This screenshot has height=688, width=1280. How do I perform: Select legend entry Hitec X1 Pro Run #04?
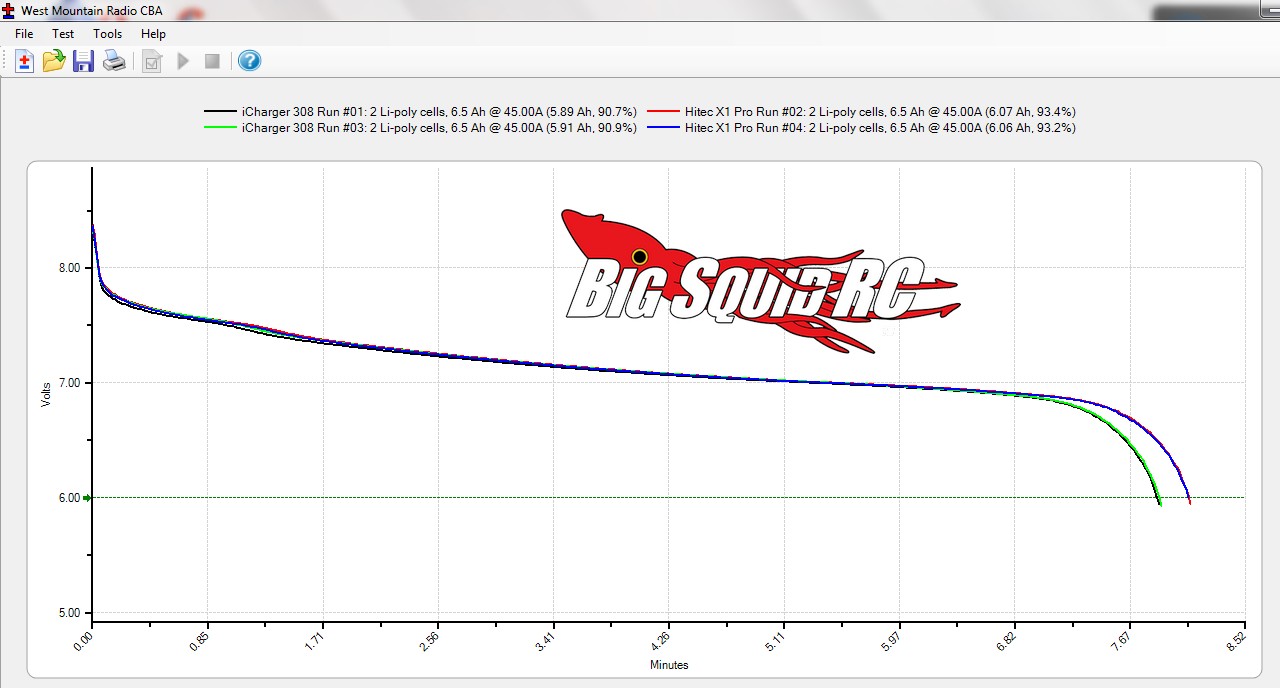880,128
